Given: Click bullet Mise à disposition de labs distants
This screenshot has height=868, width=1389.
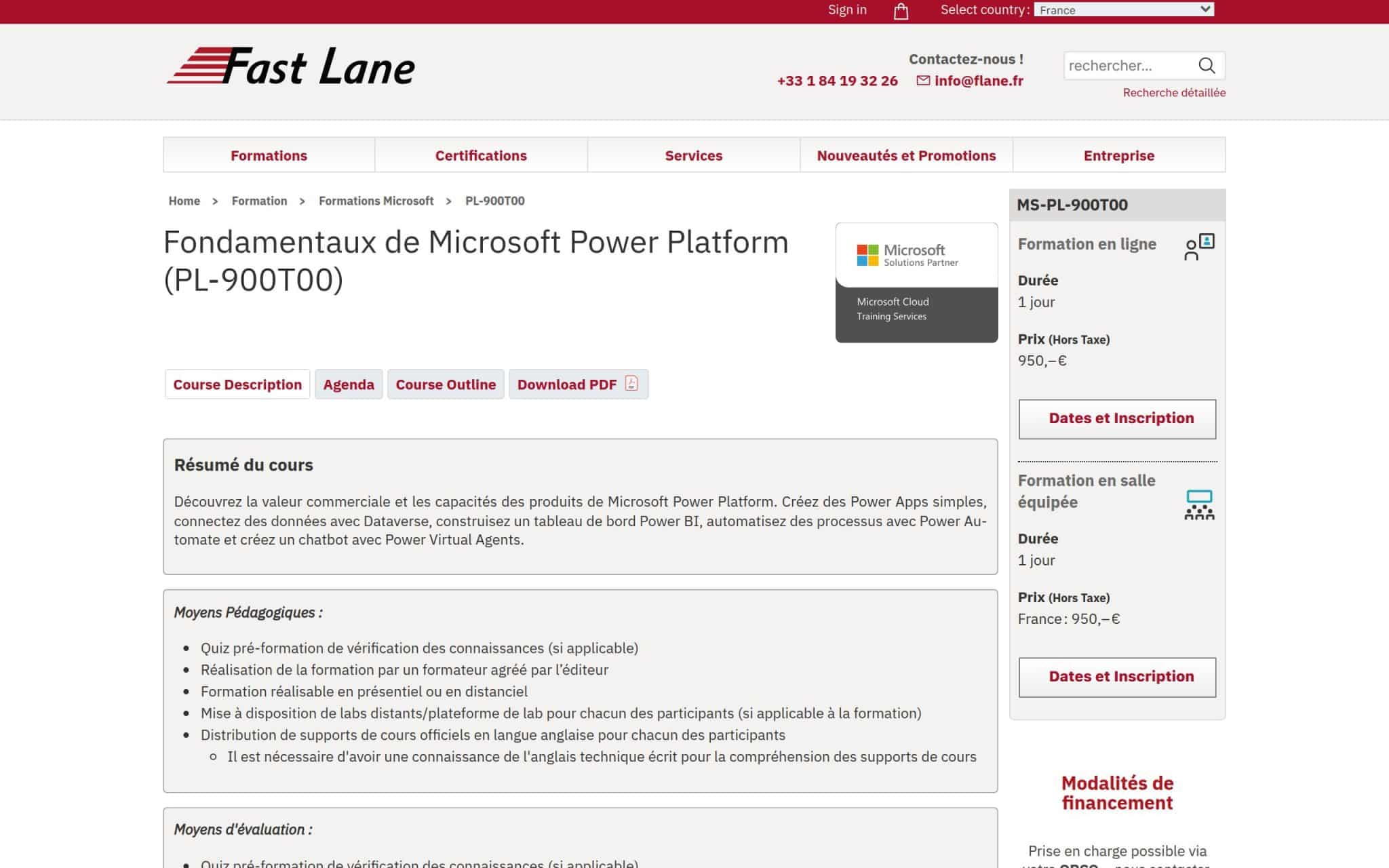Looking at the screenshot, I should (x=561, y=713).
